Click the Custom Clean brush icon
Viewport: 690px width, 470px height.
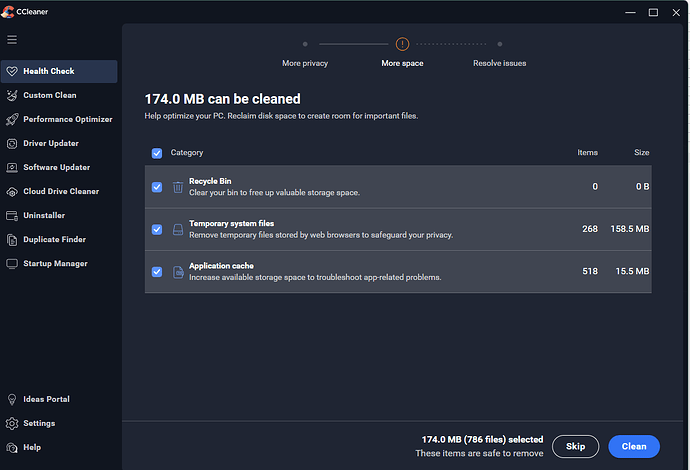[12, 95]
